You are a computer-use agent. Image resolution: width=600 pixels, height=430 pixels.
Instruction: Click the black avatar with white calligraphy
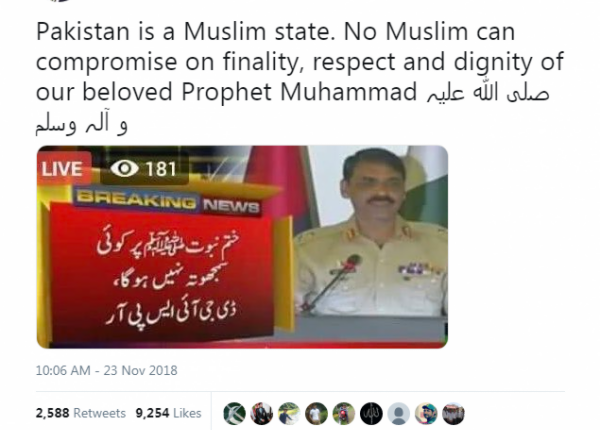[x=371, y=413]
